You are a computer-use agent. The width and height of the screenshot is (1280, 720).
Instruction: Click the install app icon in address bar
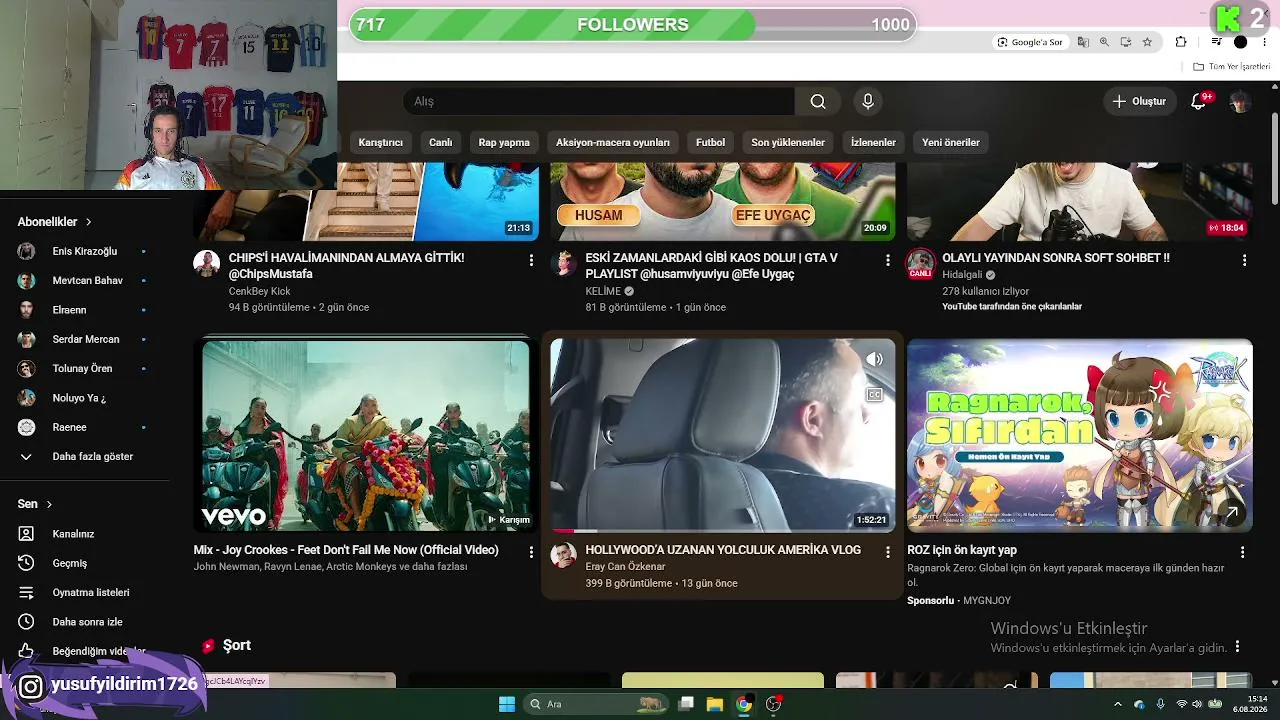click(1125, 42)
